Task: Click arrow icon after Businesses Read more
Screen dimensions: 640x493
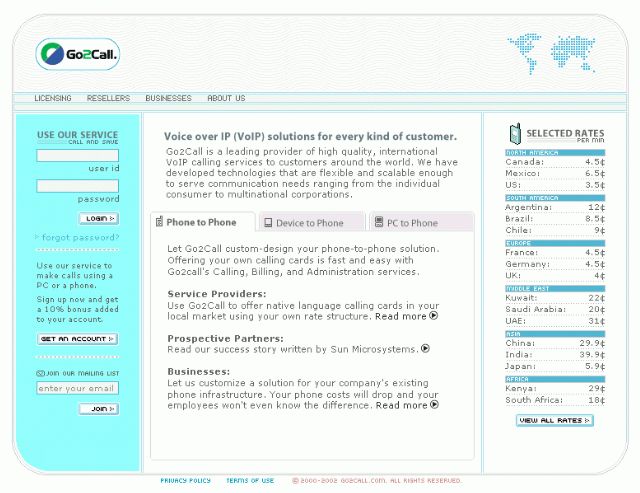Action: (435, 404)
